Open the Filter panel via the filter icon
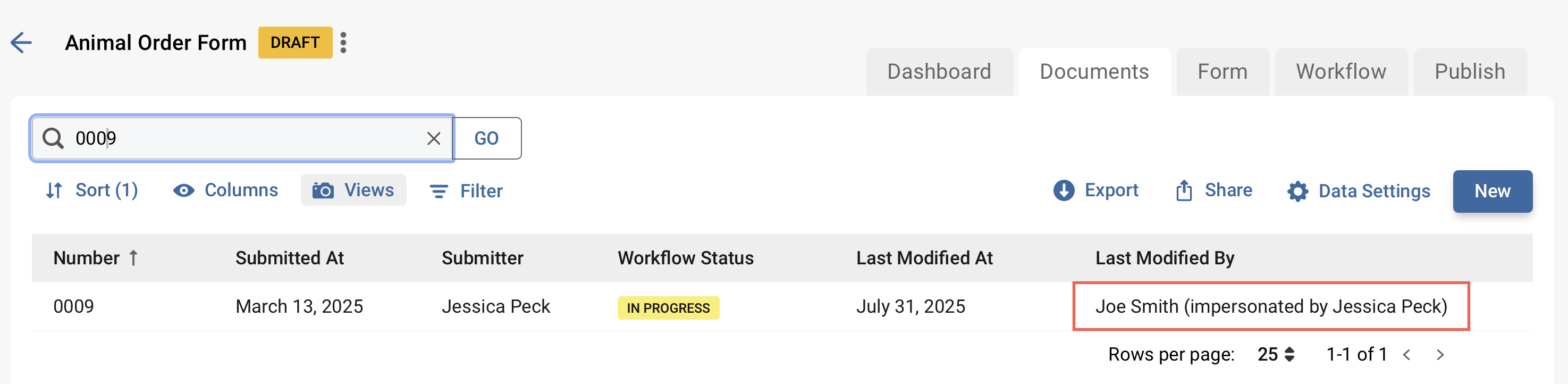This screenshot has width=1568, height=384. pos(437,191)
